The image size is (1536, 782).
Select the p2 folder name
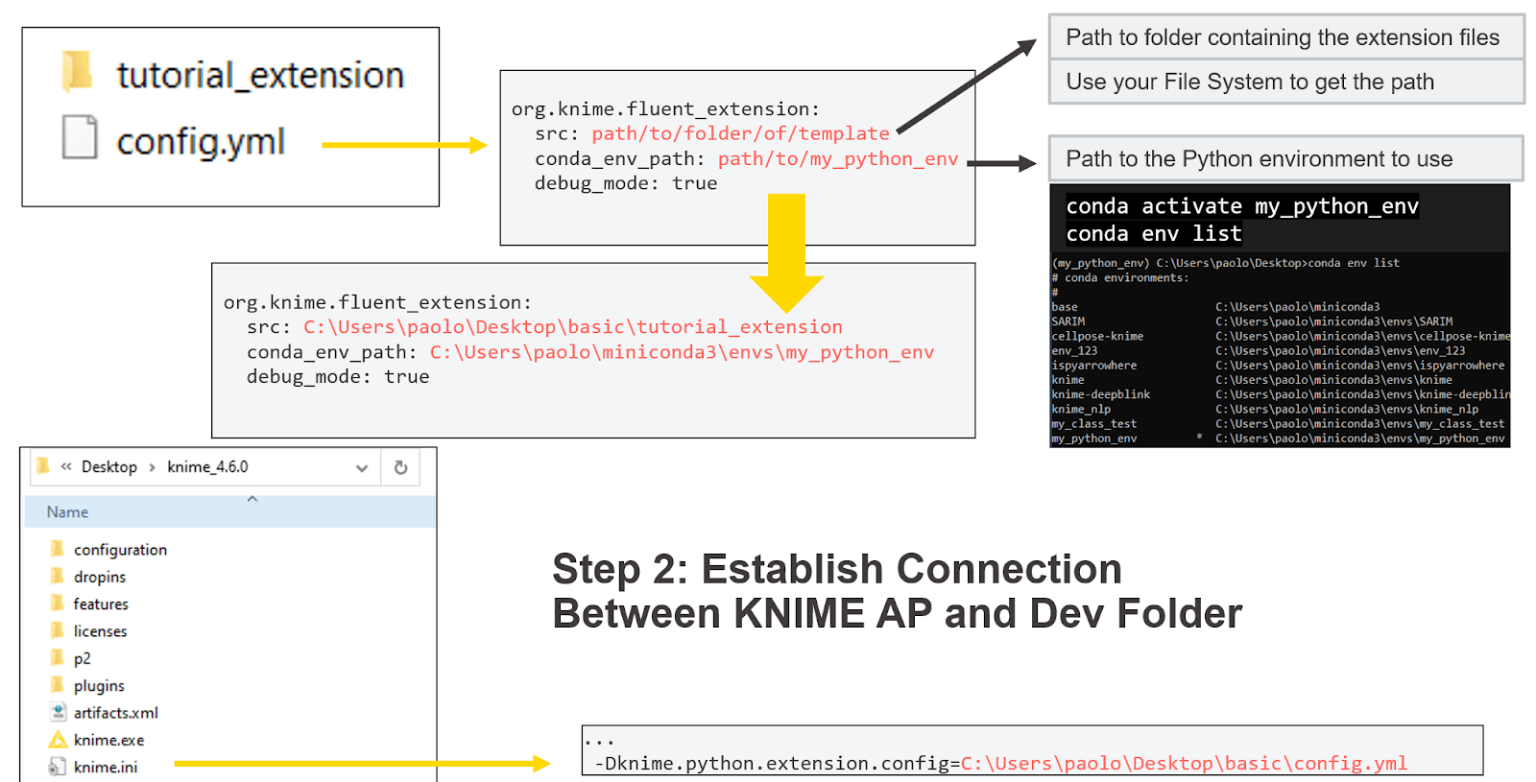pyautogui.click(x=83, y=658)
